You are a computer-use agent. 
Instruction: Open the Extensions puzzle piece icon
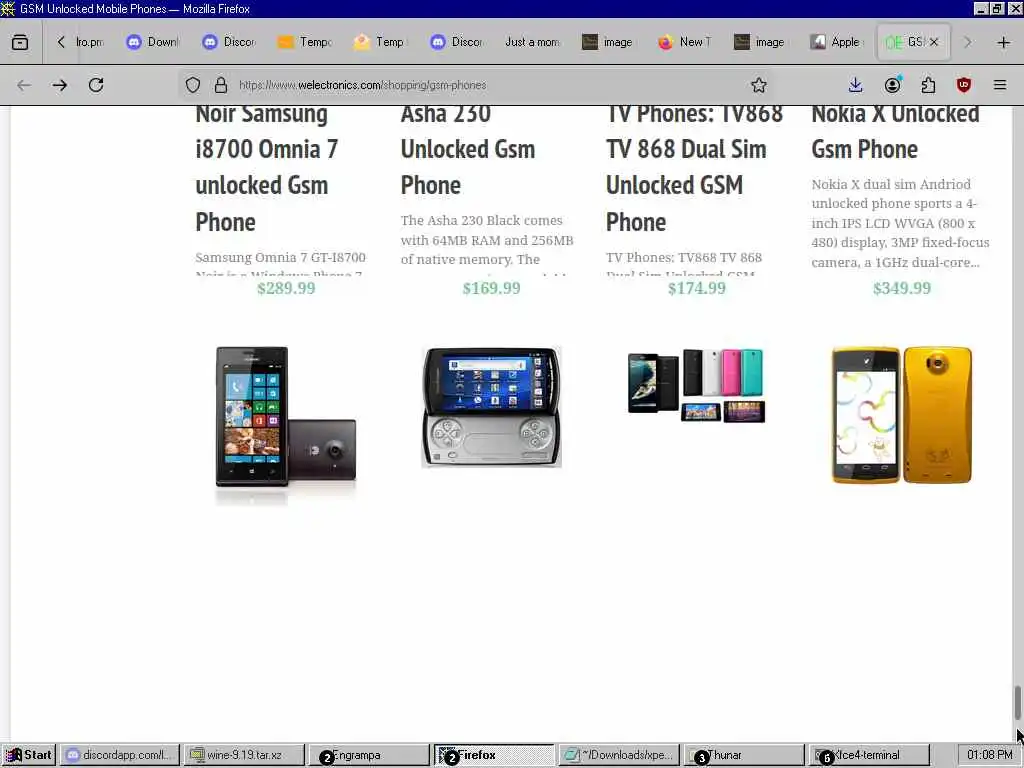(928, 85)
